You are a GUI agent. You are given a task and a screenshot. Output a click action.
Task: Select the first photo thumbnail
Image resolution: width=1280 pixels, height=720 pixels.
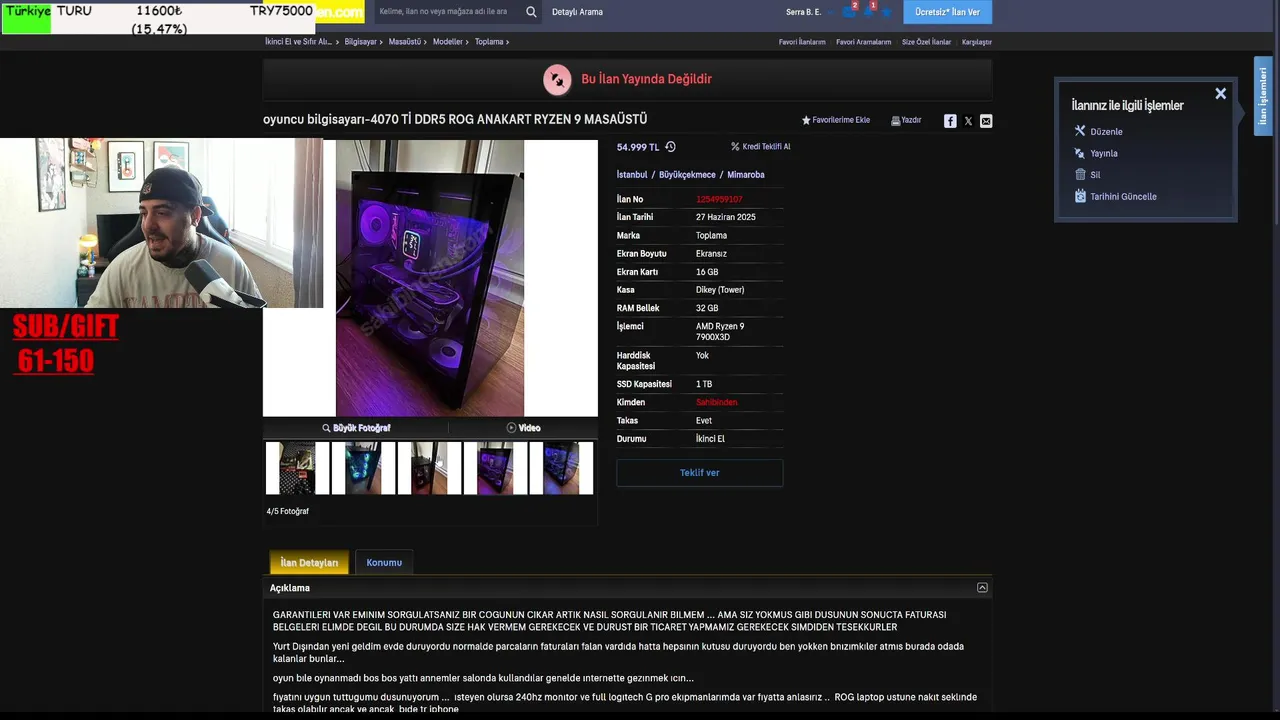(x=297, y=468)
